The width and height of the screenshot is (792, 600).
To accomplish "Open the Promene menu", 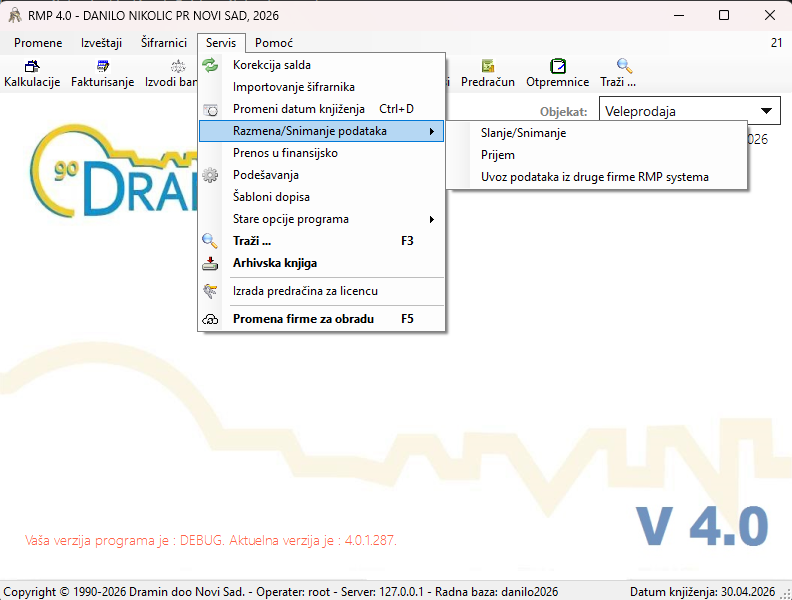I will point(38,43).
